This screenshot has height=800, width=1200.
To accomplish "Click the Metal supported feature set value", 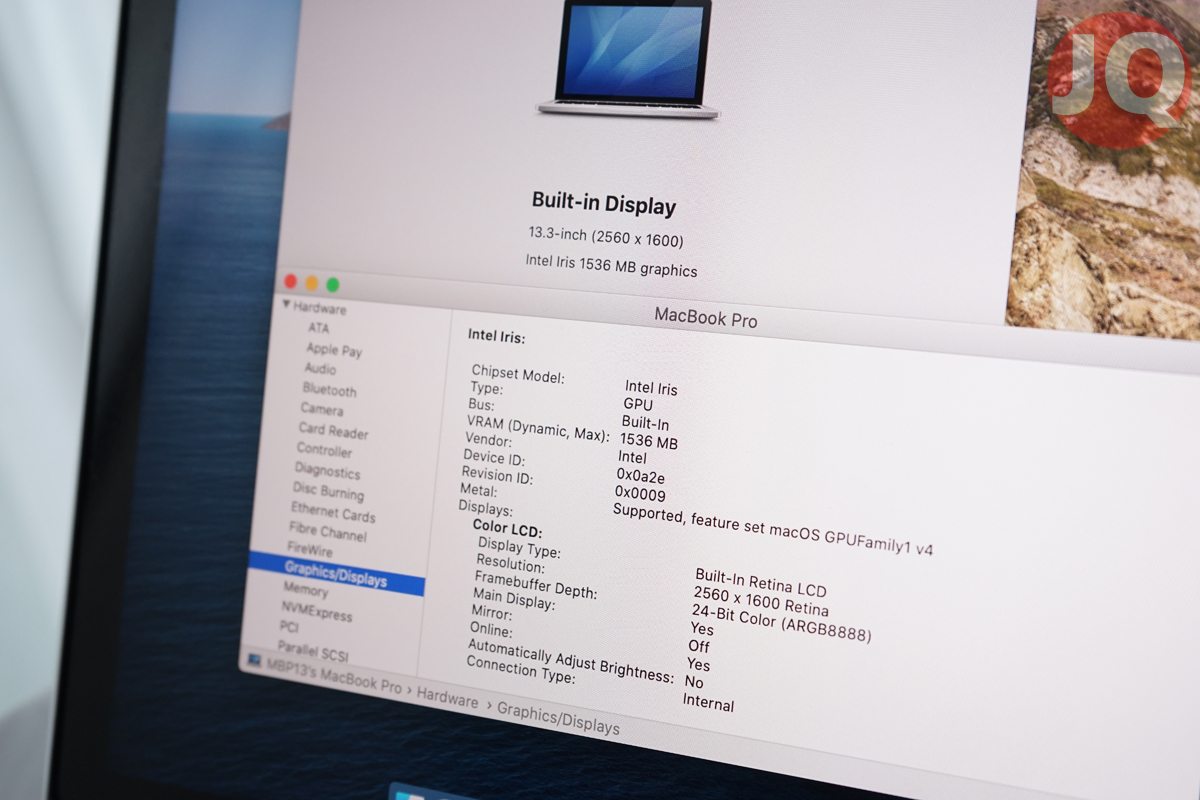I will [772, 528].
